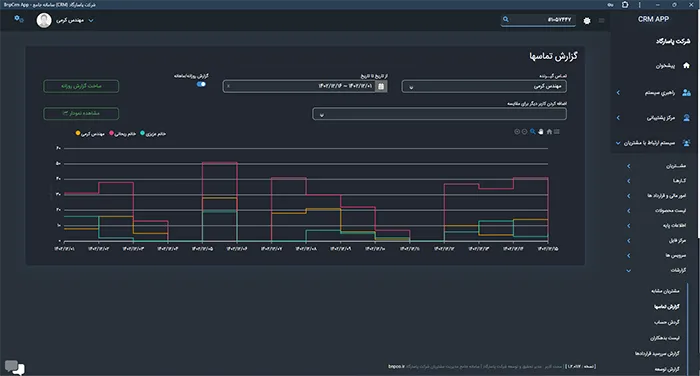Click the green مشاهده نمودار button
The width and height of the screenshot is (700, 376).
tap(81, 113)
